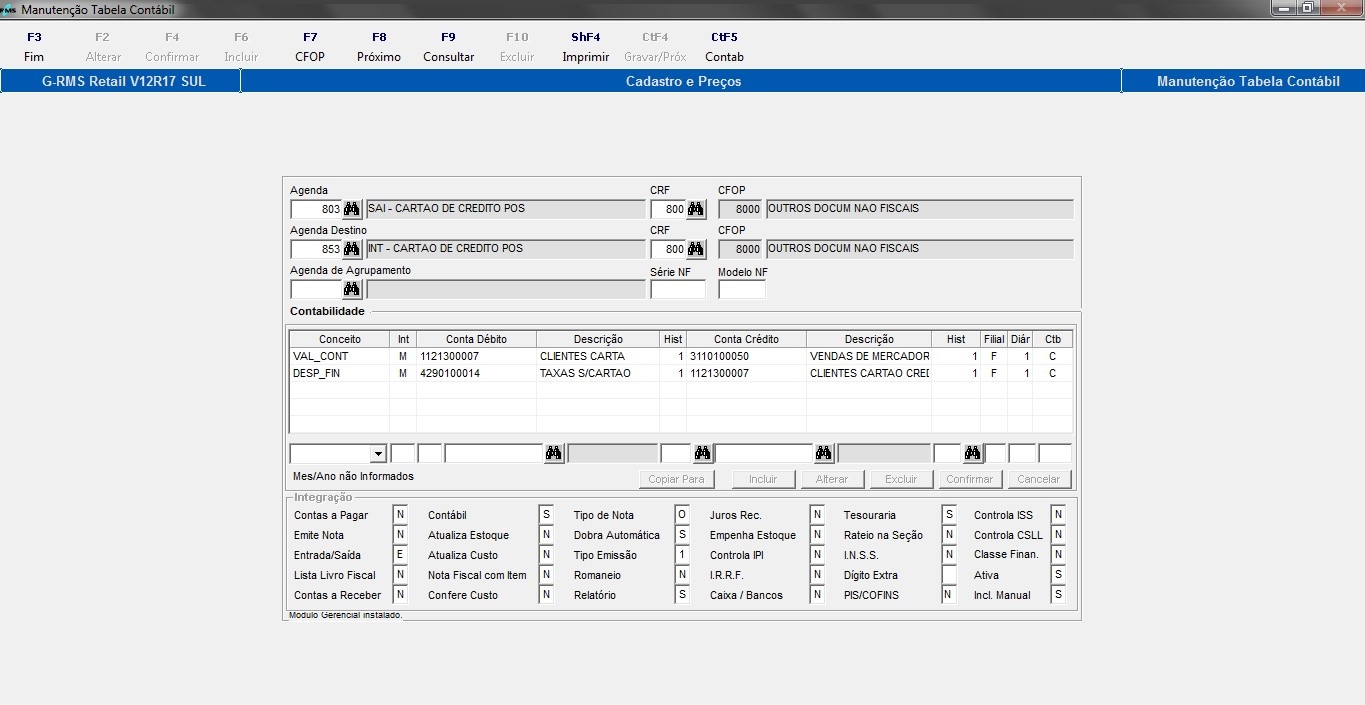
Task: Open debit Hist search binoculars in entry row
Action: pyautogui.click(x=703, y=453)
